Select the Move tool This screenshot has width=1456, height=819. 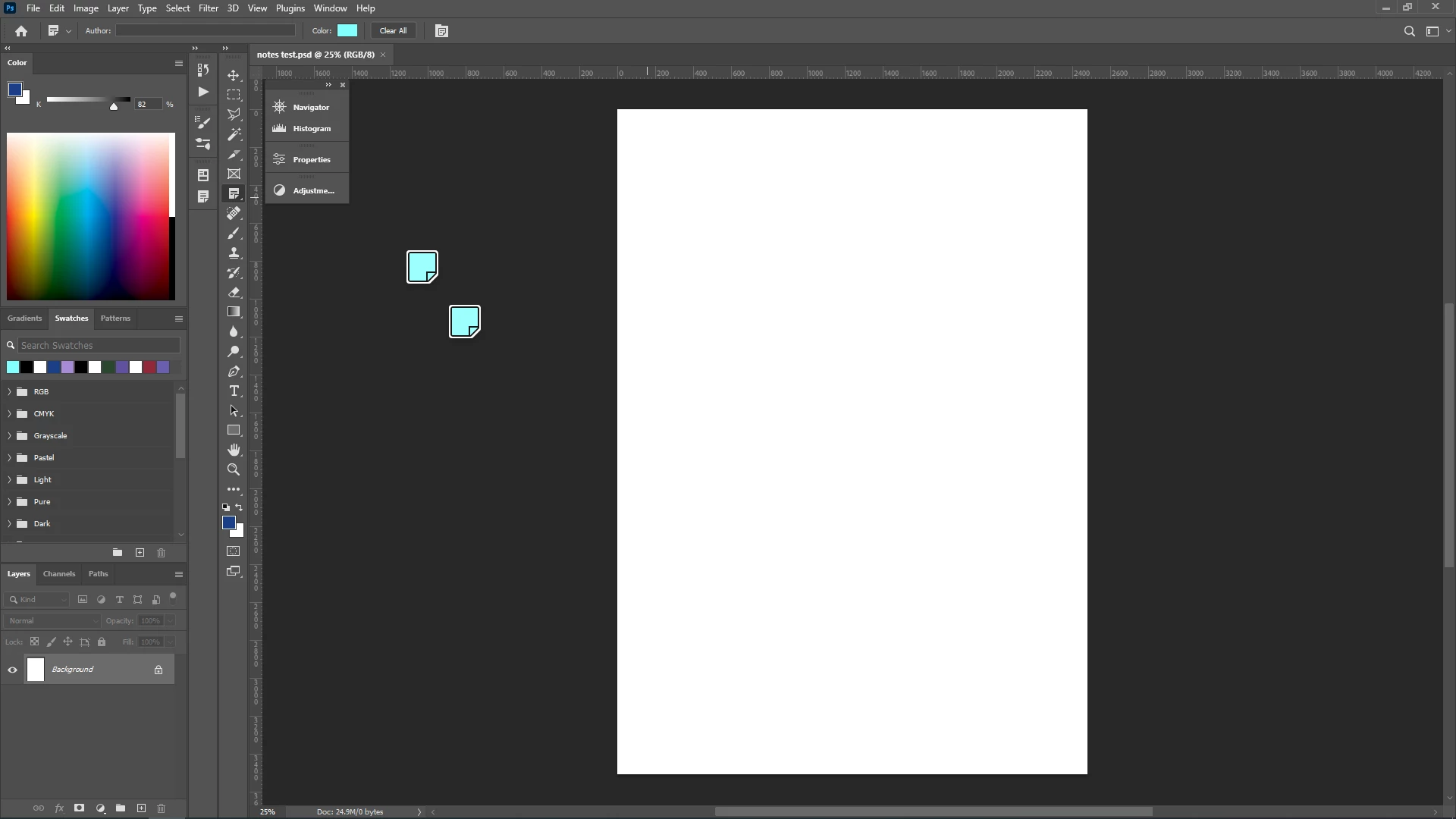click(234, 75)
